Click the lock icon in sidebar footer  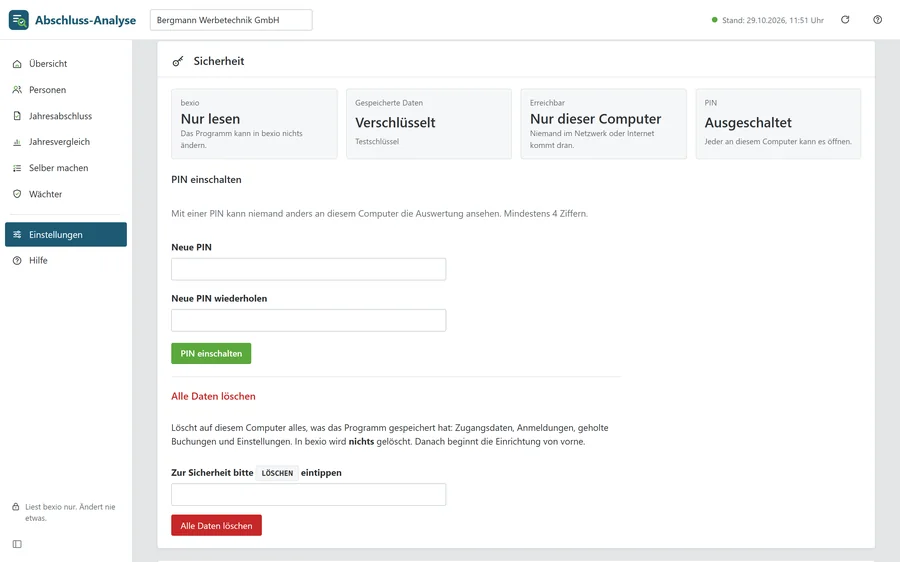tap(16, 507)
